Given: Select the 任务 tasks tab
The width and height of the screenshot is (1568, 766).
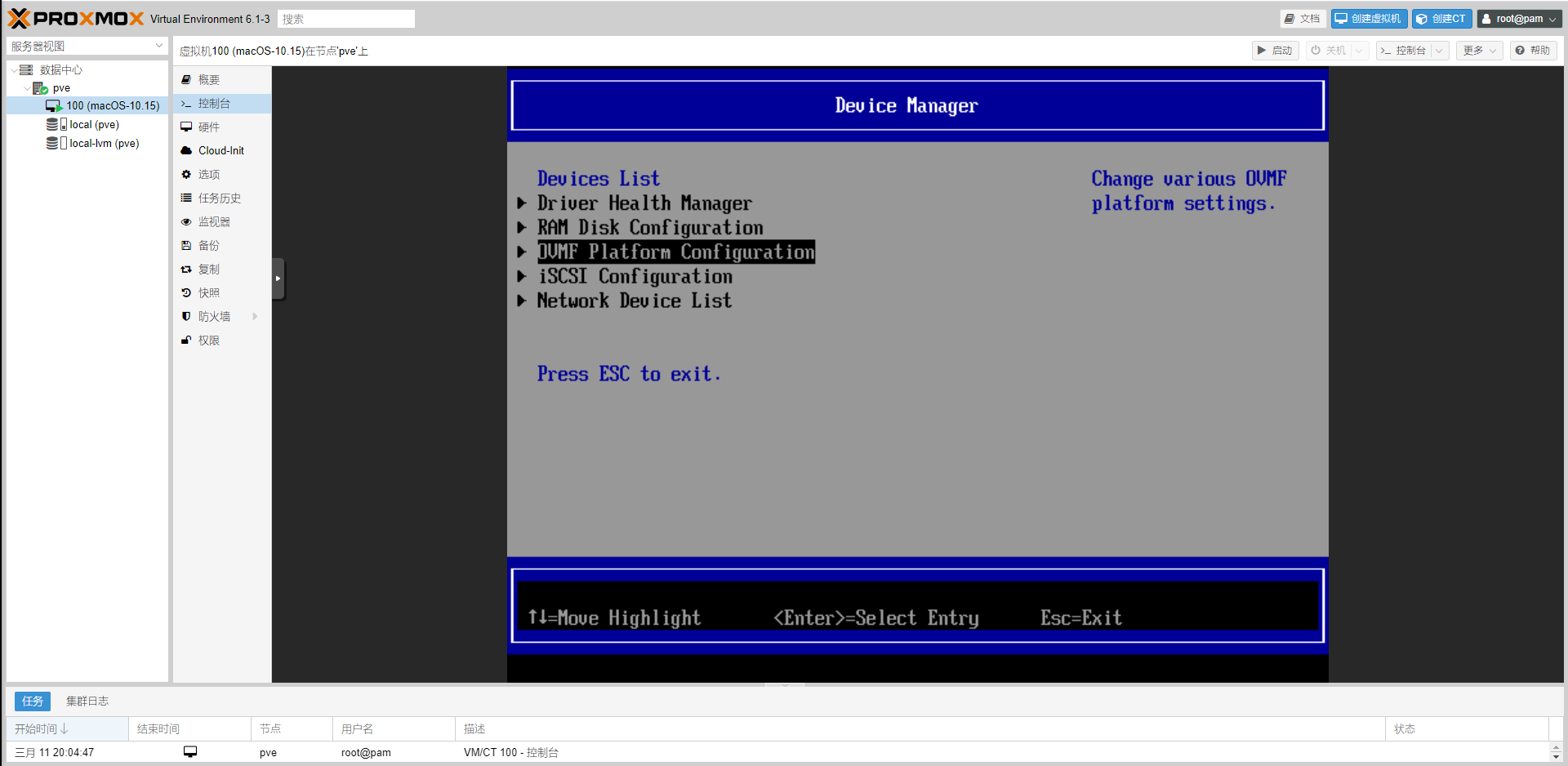Looking at the screenshot, I should [x=33, y=701].
